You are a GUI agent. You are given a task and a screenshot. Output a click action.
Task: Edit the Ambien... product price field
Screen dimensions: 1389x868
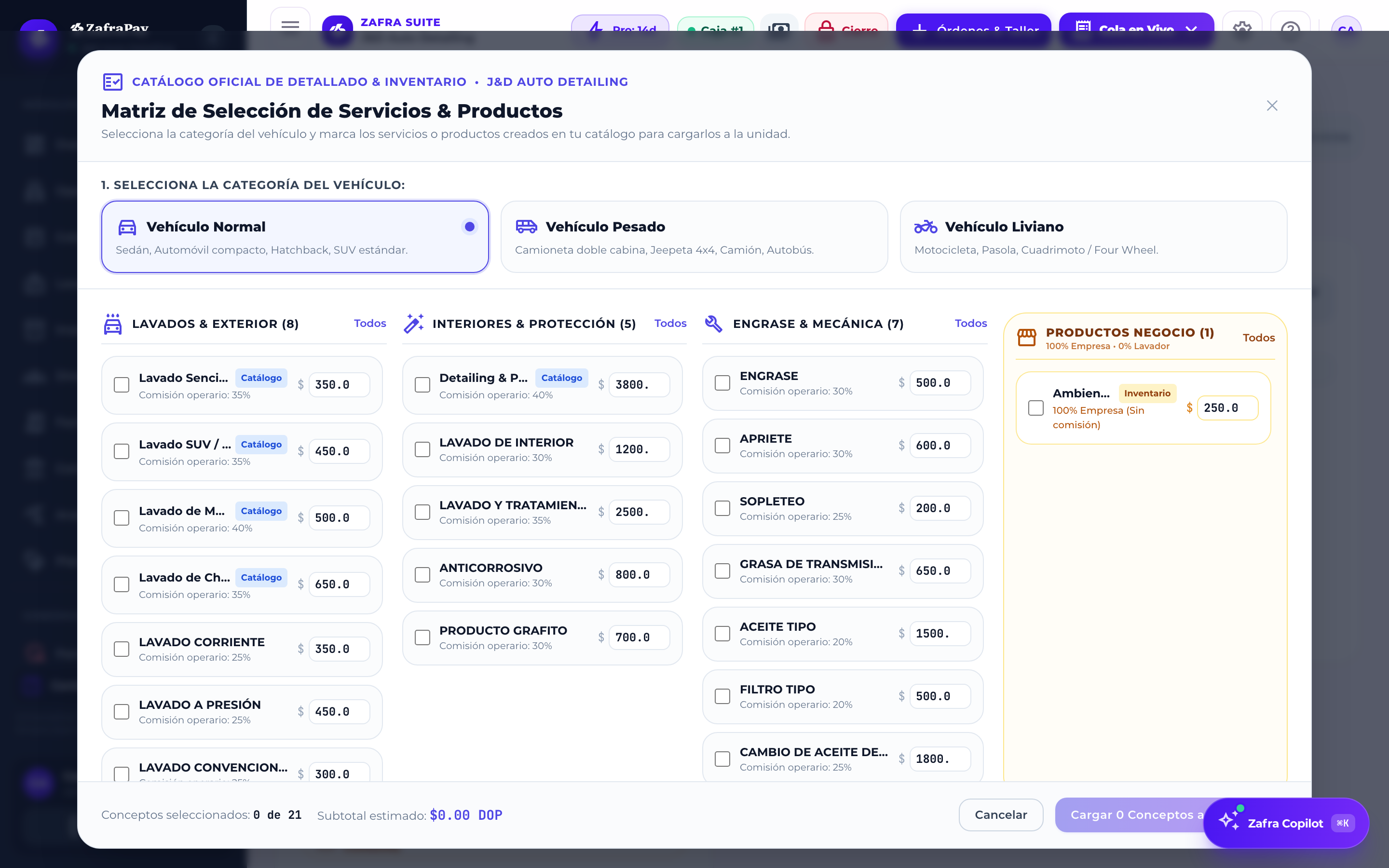coord(1227,408)
